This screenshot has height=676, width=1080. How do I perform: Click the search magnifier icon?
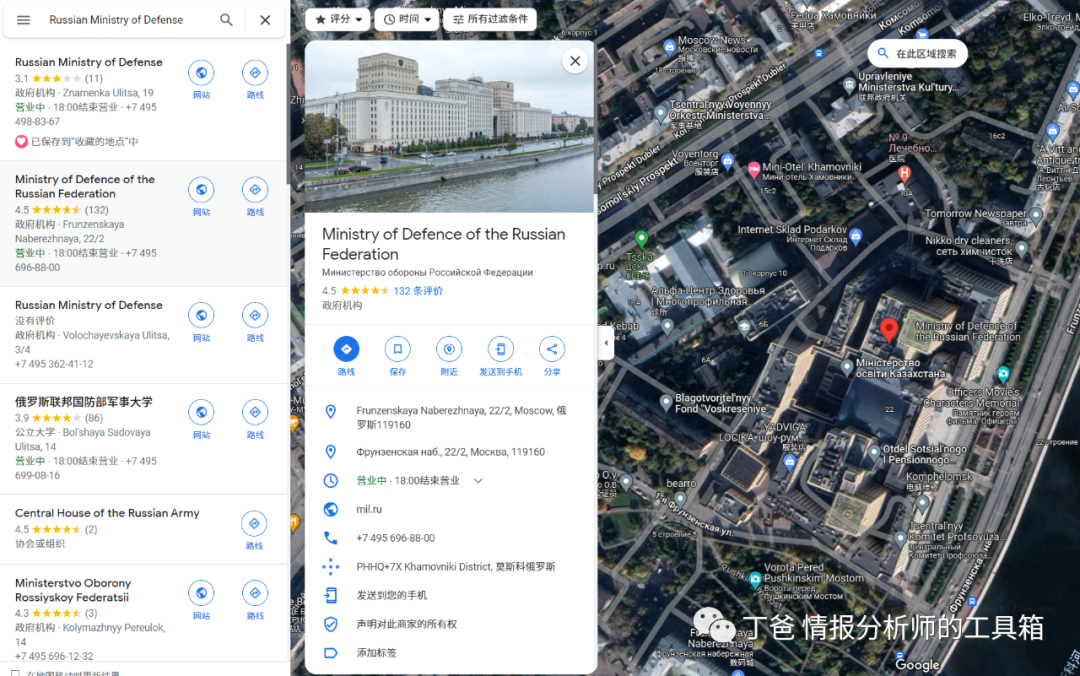226,20
